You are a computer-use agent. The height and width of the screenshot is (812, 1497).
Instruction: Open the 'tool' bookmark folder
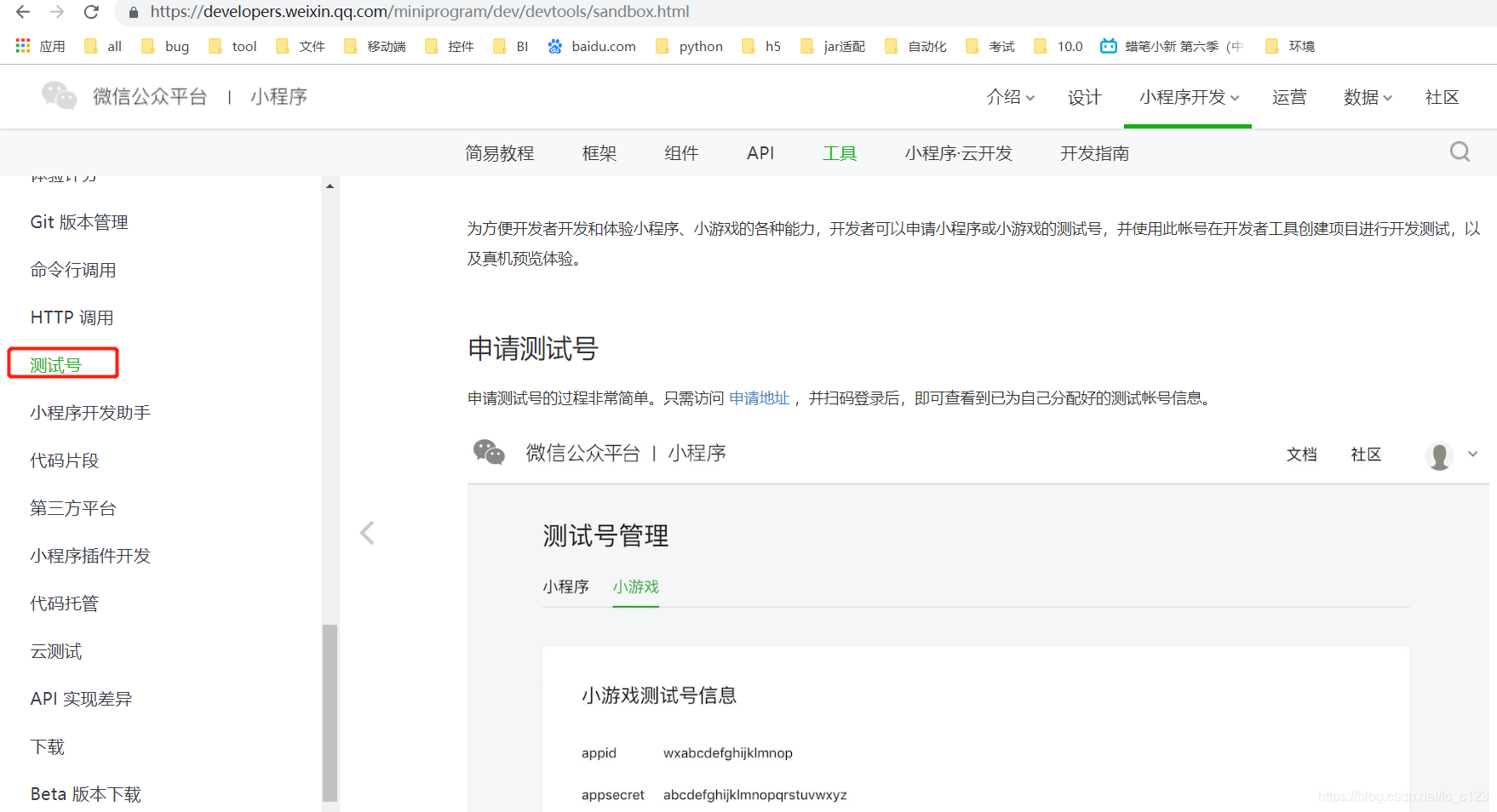coord(232,46)
